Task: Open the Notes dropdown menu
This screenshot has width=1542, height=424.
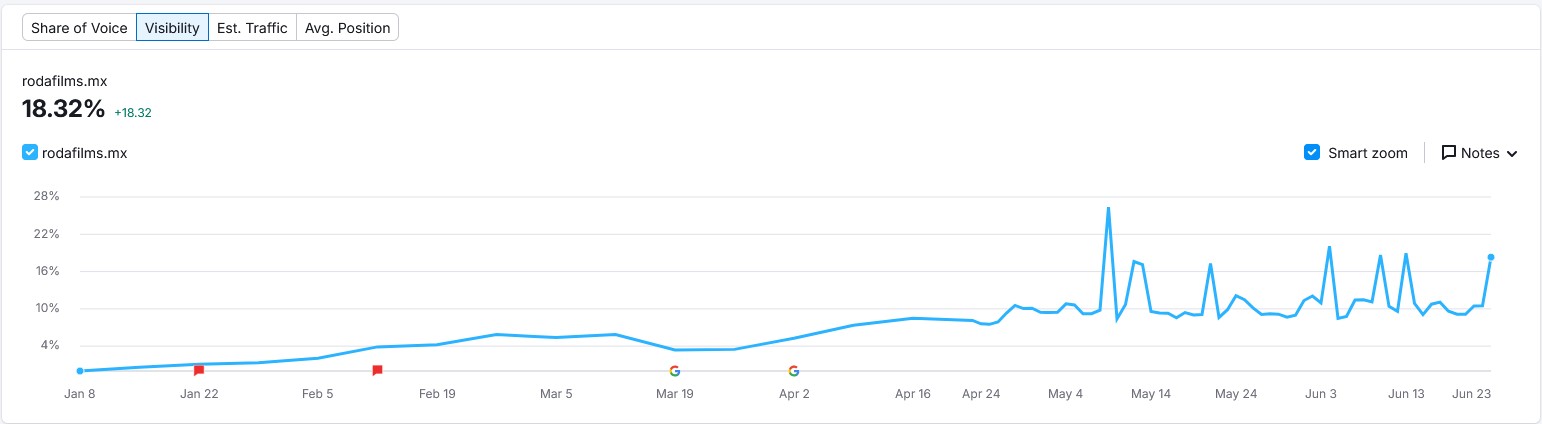Action: 1480,153
